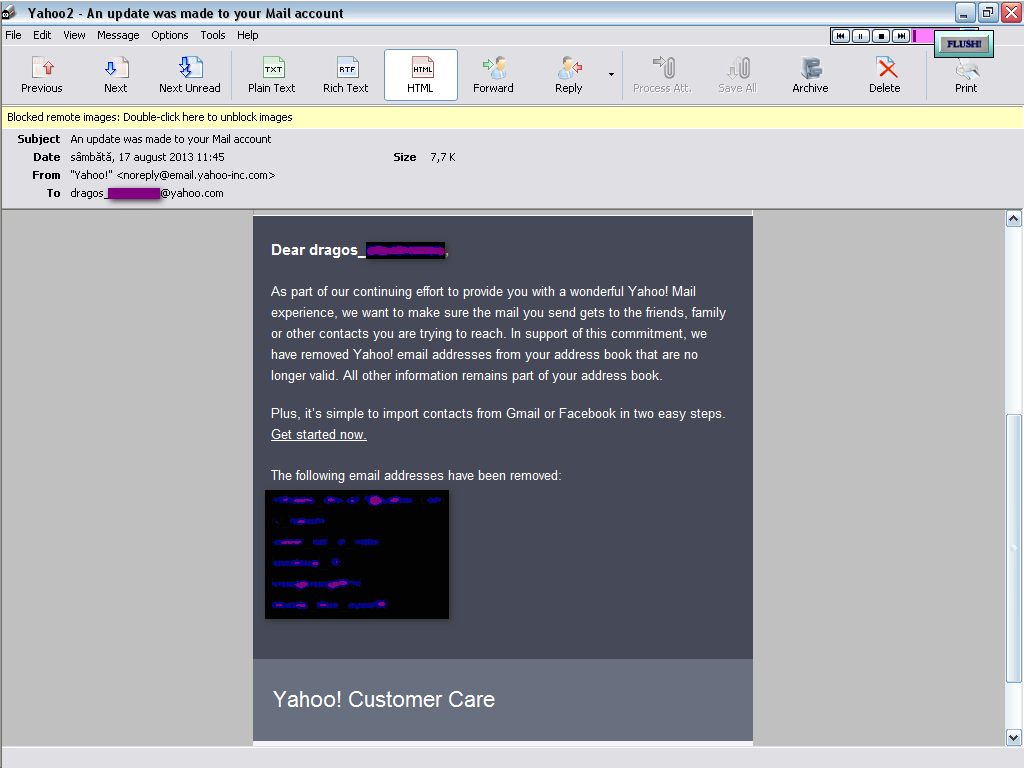Viewport: 1024px width, 768px height.
Task: Forward this Yahoo message
Action: [x=494, y=75]
